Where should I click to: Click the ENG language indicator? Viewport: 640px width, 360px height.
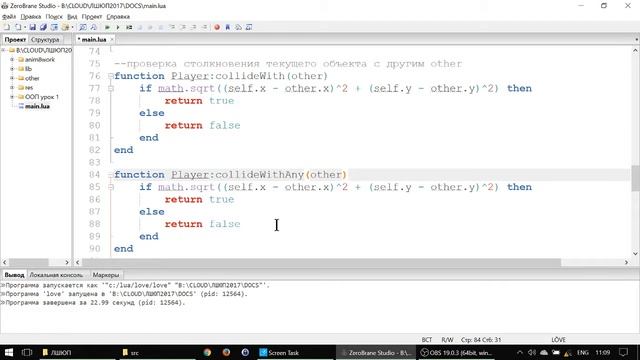click(582, 352)
